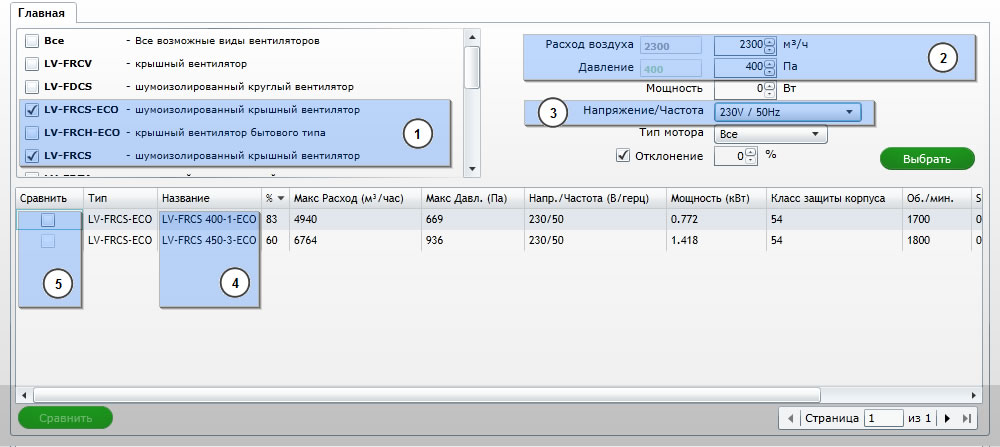The width and height of the screenshot is (1000, 447).
Task: Tick compare checkbox for LV-FRCS 400-1-ECO row
Action: click(47, 219)
